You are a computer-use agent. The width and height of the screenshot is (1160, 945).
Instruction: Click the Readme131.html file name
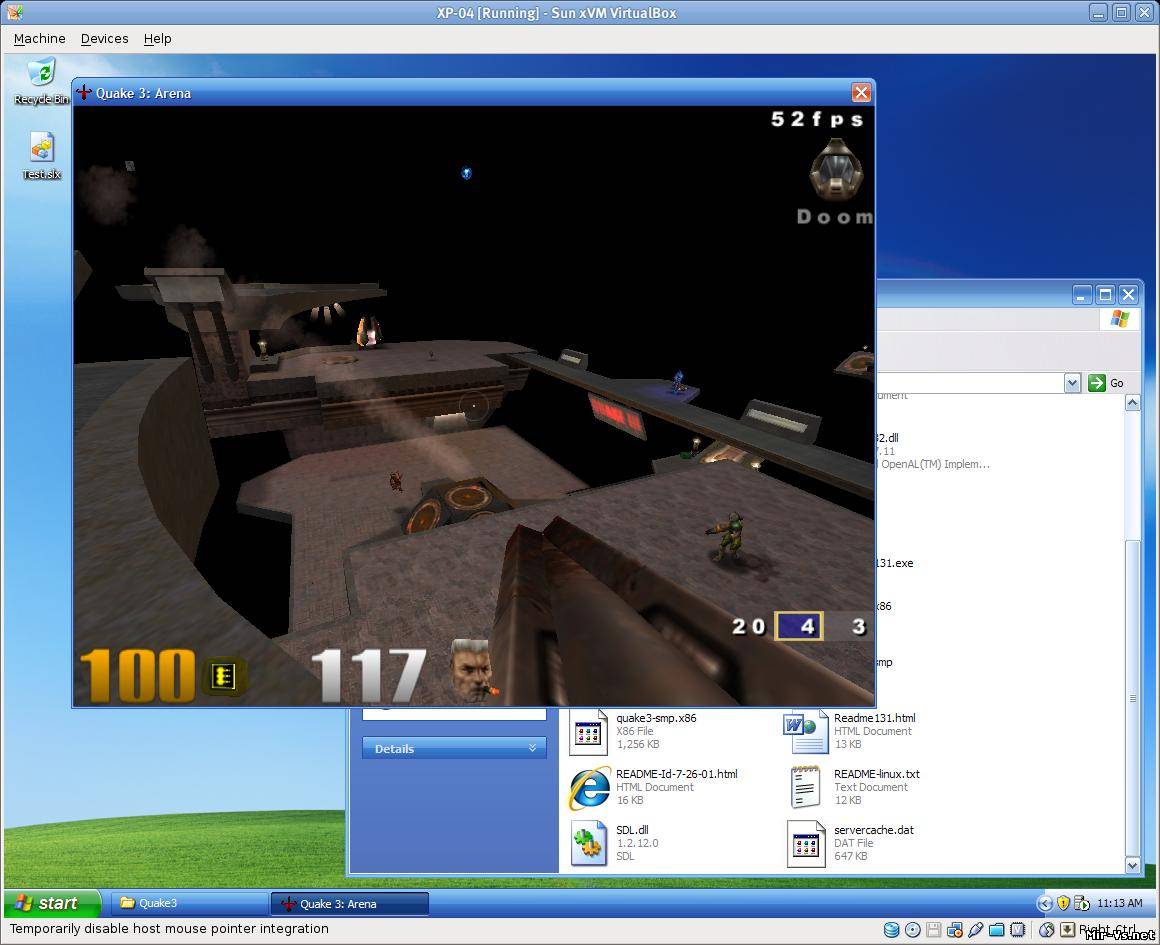[874, 718]
